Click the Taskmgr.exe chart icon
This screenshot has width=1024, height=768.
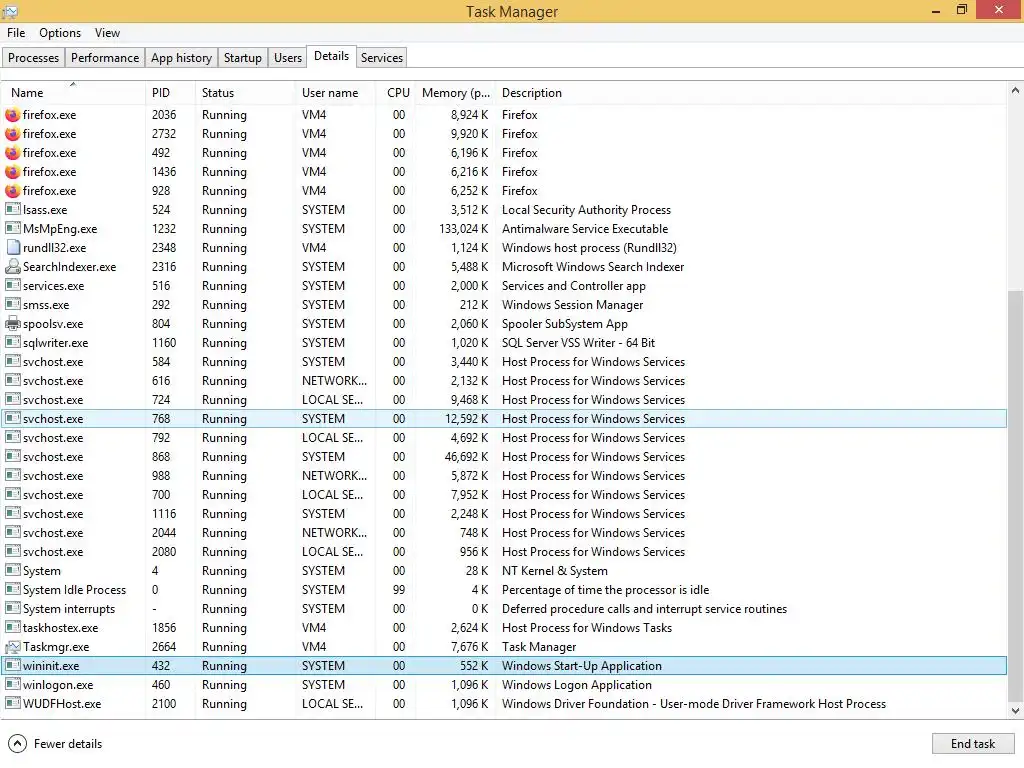click(12, 647)
